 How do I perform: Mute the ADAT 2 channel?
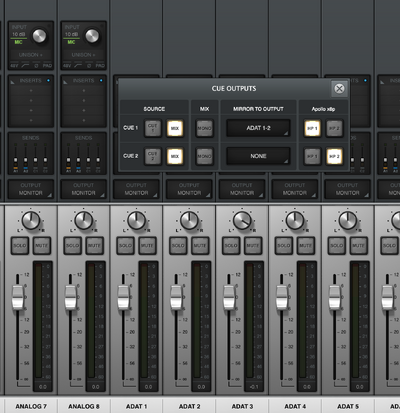(x=200, y=245)
